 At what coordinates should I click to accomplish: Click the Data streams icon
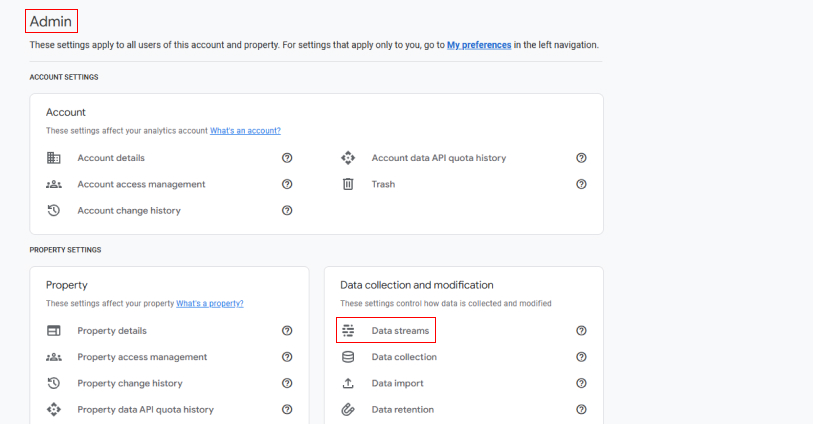[x=348, y=331]
